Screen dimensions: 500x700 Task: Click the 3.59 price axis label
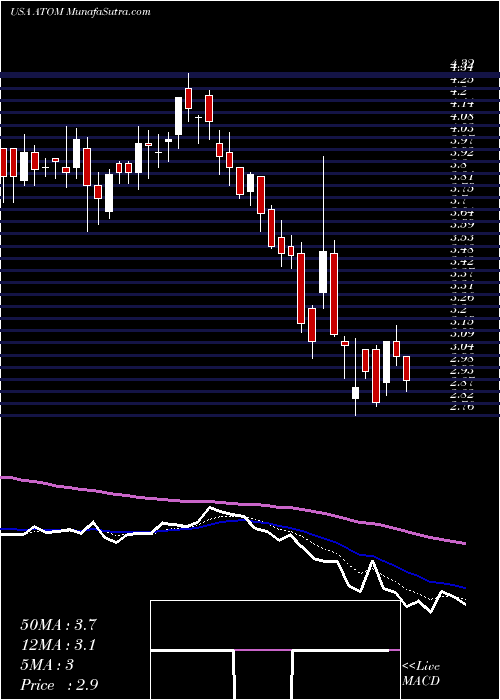point(461,225)
